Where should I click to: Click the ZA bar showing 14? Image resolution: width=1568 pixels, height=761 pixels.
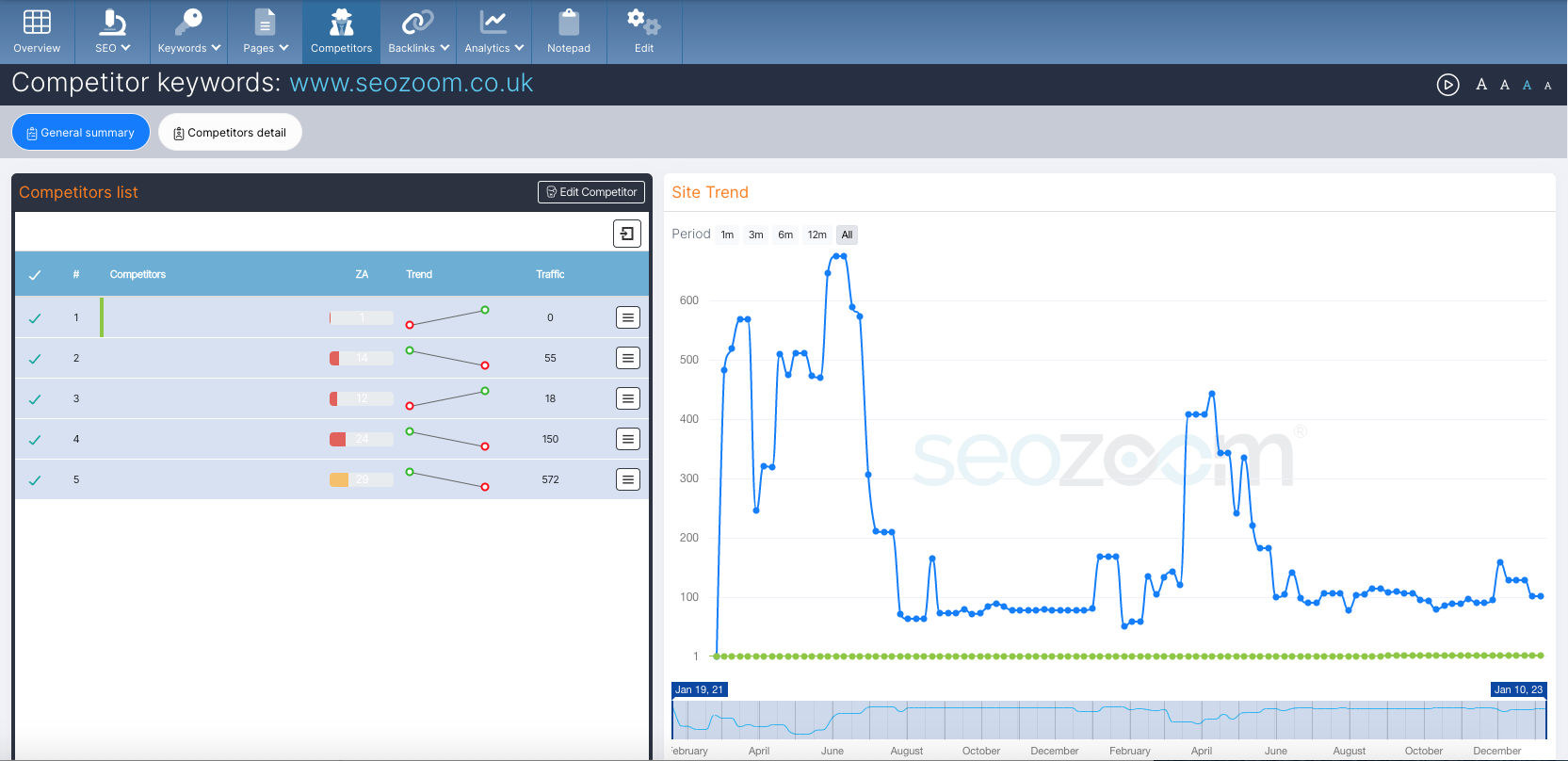[362, 358]
